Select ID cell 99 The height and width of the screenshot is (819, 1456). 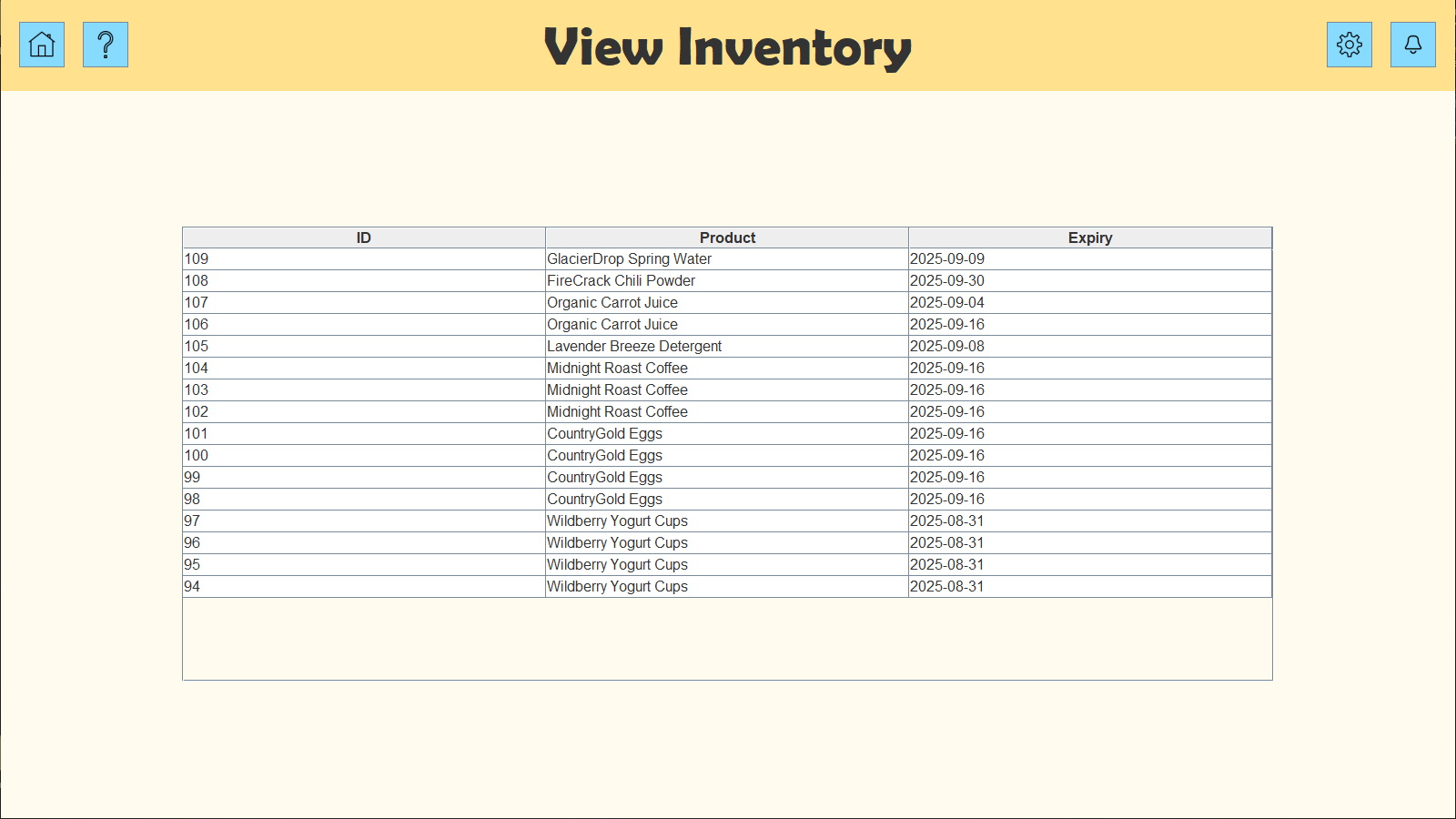click(364, 478)
